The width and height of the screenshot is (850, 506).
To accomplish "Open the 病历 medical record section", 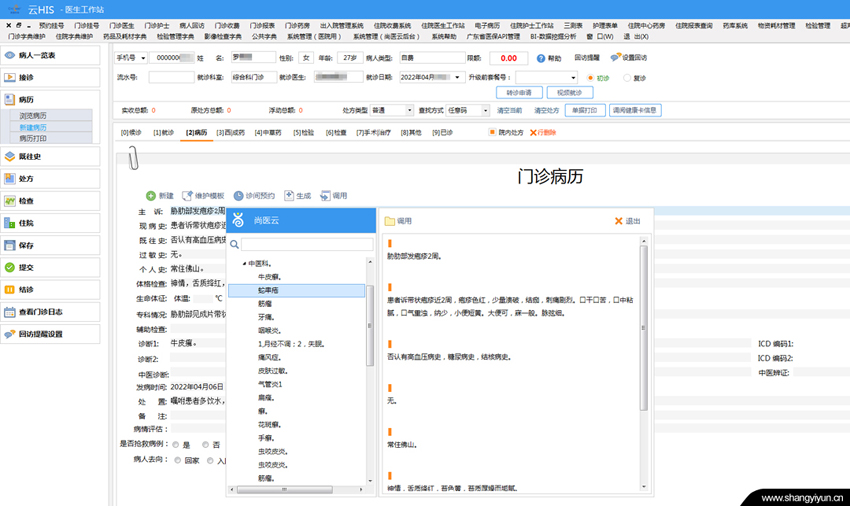I will coord(50,100).
